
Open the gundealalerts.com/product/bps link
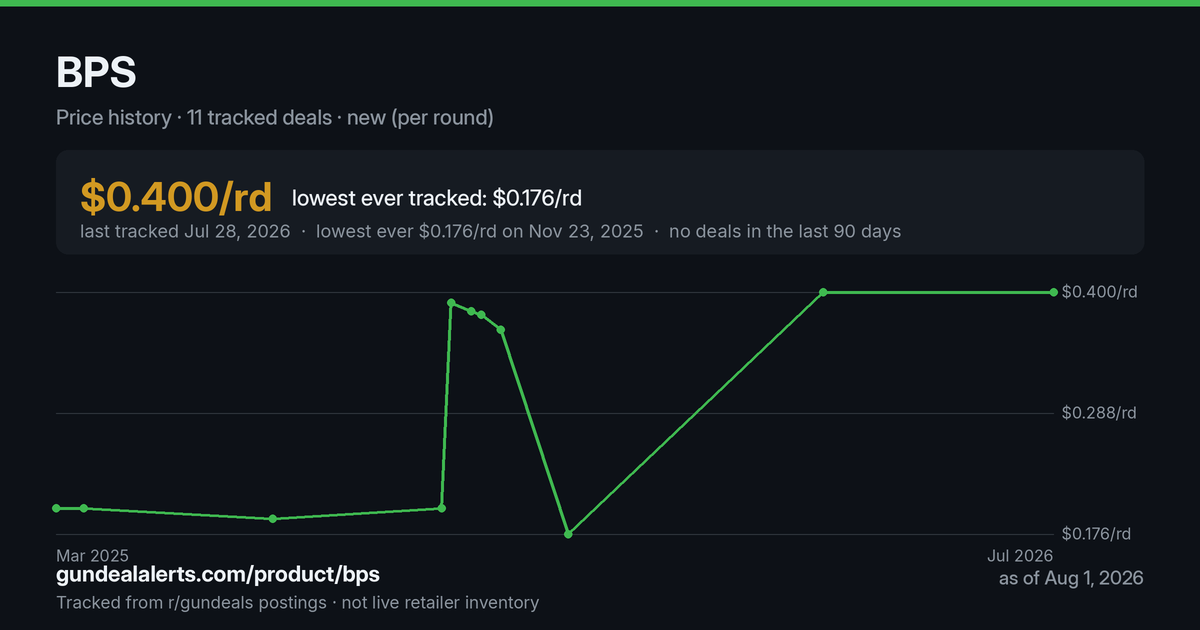pos(218,575)
